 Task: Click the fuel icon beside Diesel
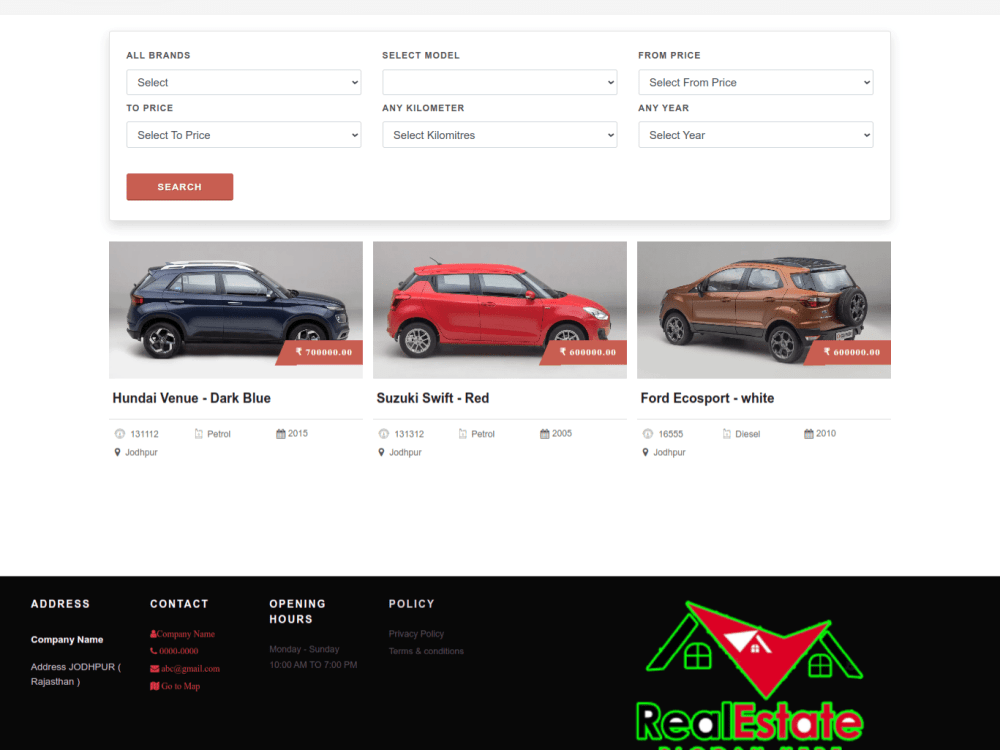point(727,434)
